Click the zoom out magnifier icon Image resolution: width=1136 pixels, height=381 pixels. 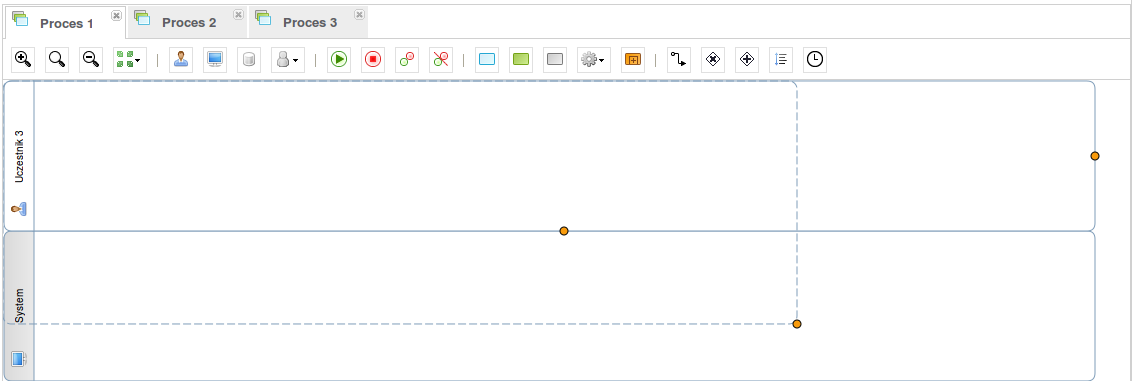coord(91,59)
